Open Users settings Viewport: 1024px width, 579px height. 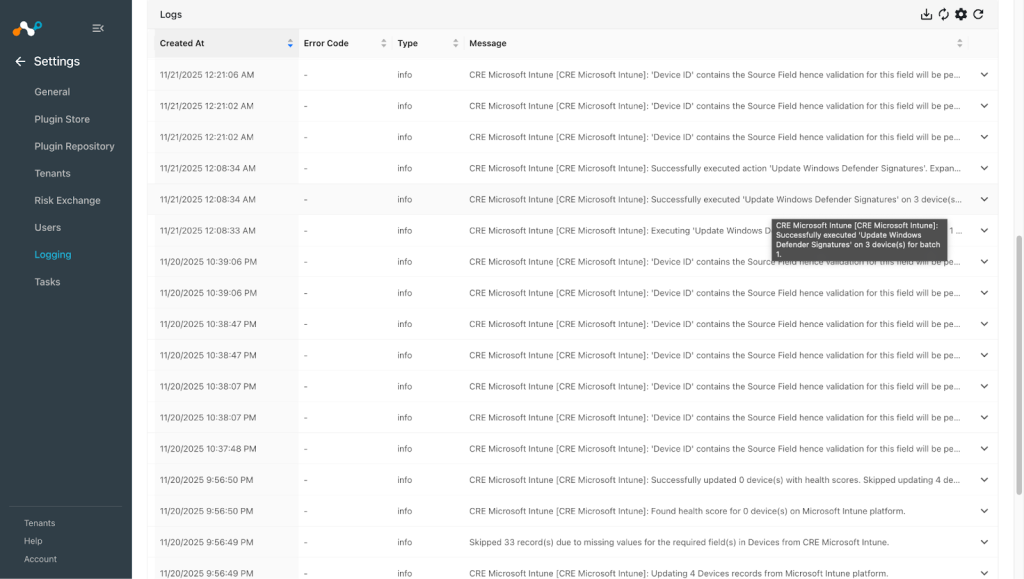(x=48, y=228)
